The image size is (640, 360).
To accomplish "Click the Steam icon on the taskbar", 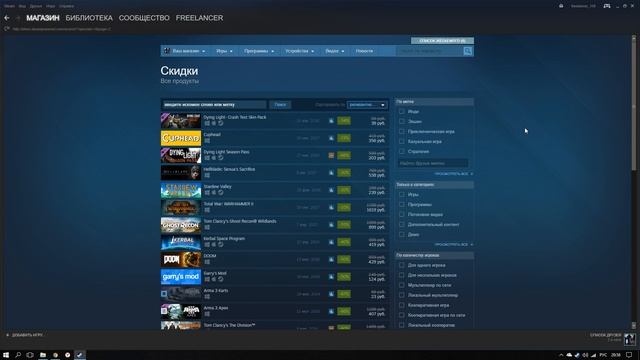I will 80,355.
